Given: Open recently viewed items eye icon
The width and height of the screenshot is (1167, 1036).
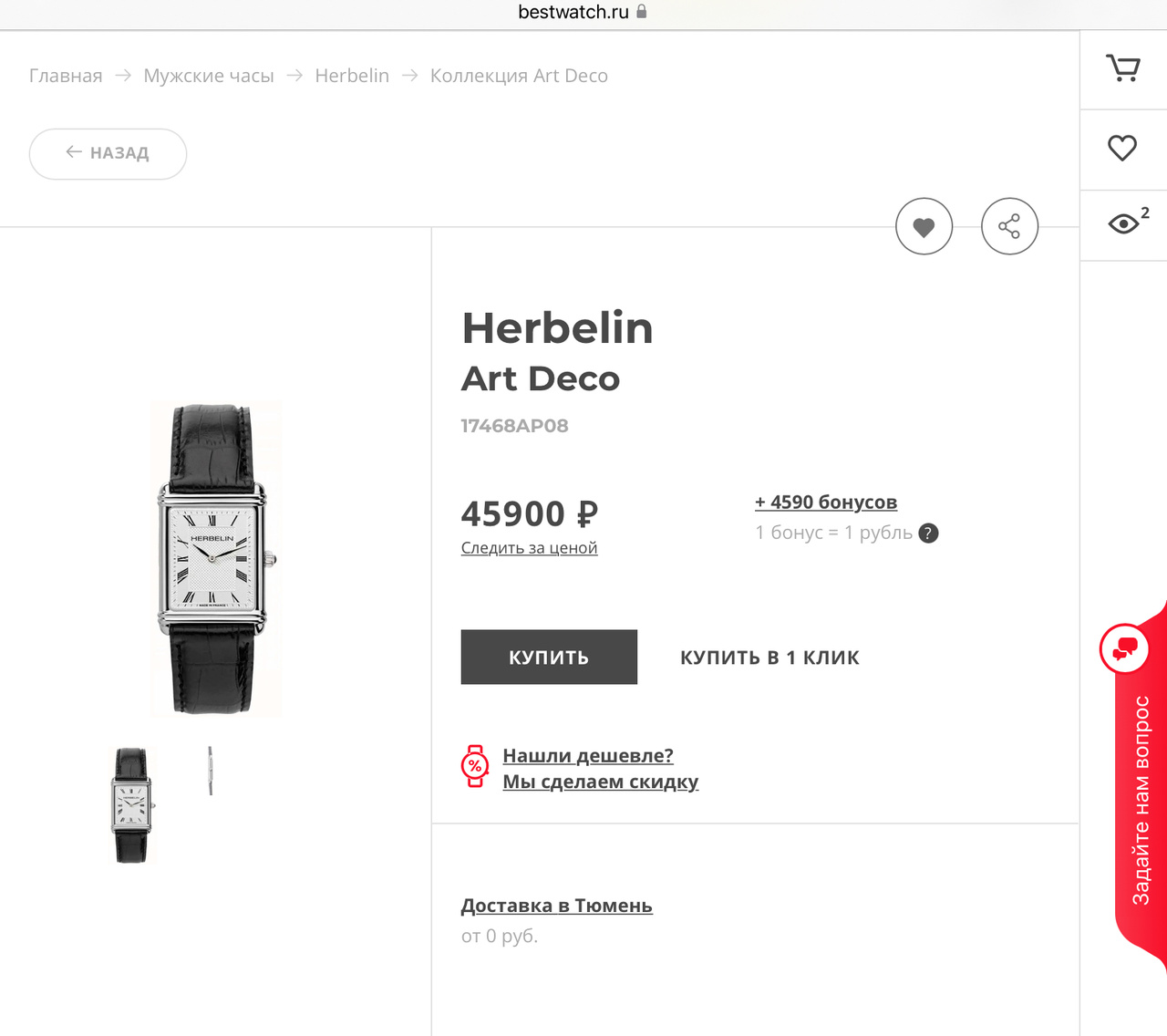Looking at the screenshot, I should tap(1123, 224).
